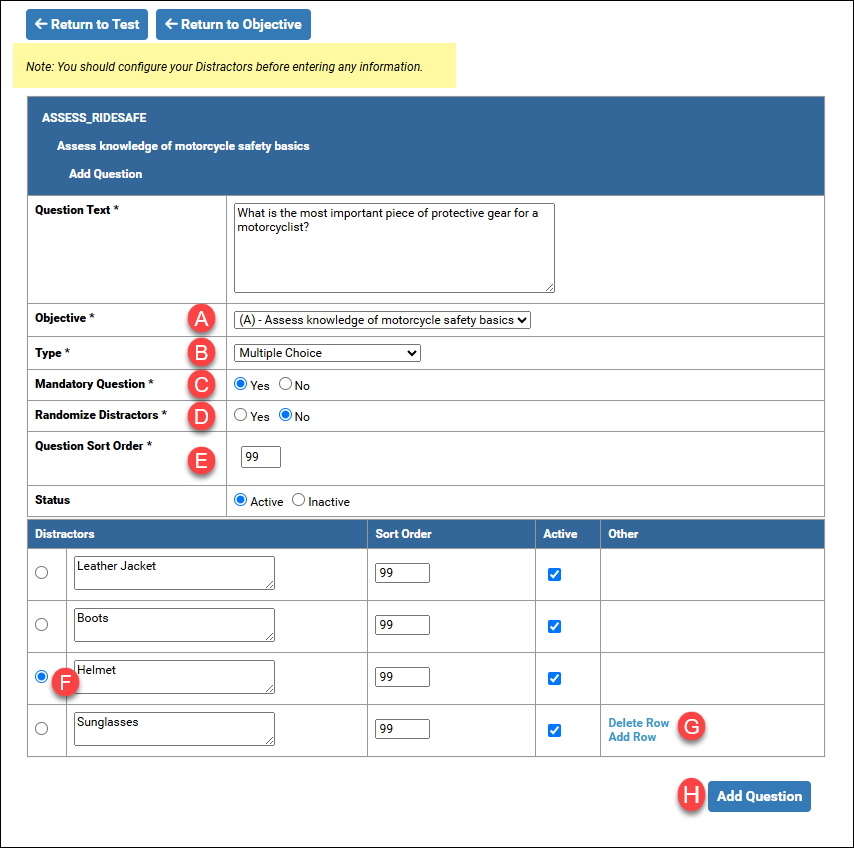Screen dimensions: 854x848
Task: Click the Add Row link
Action: [x=632, y=737]
